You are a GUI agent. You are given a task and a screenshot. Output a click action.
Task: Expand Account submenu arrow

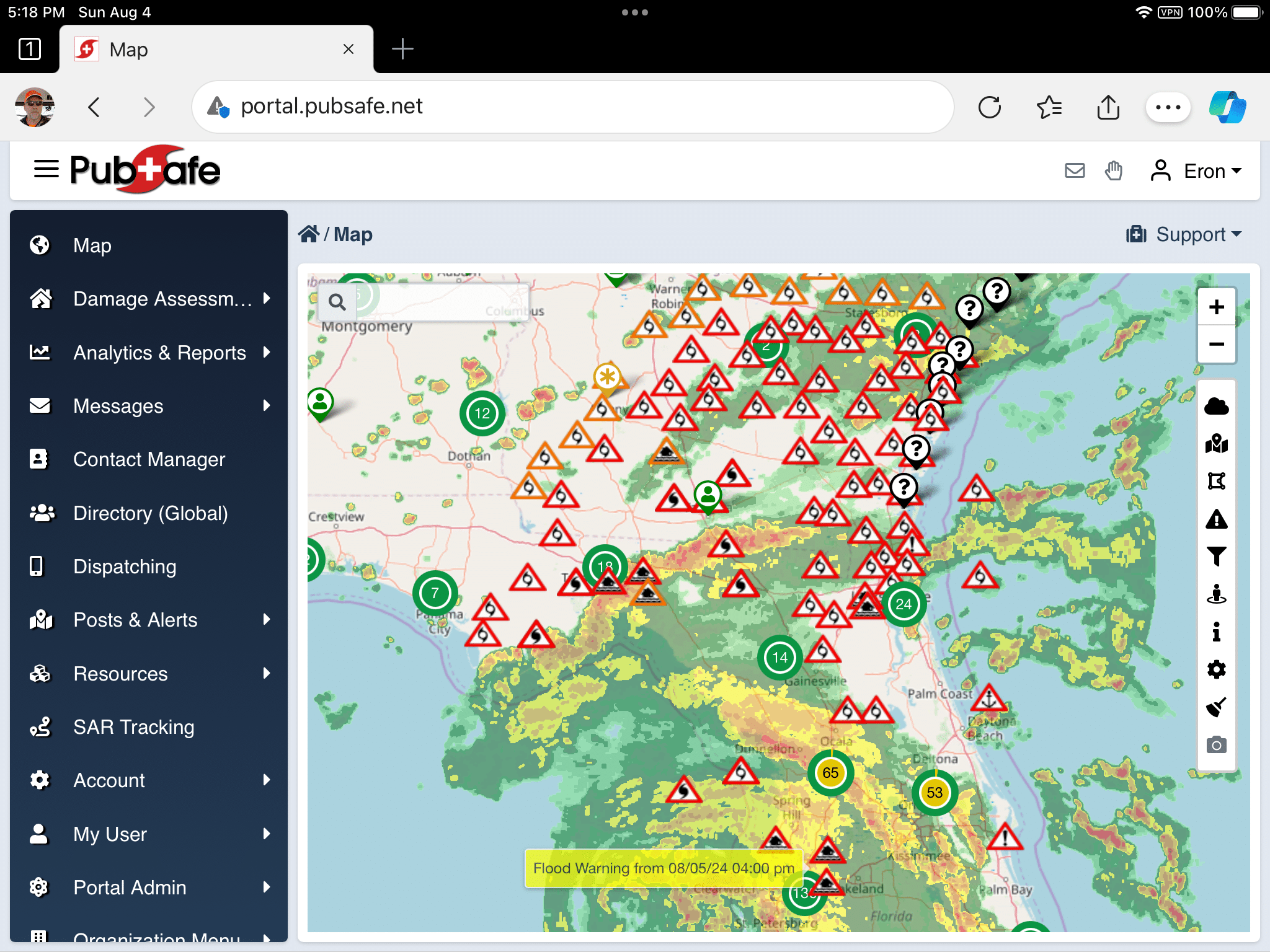coord(267,780)
